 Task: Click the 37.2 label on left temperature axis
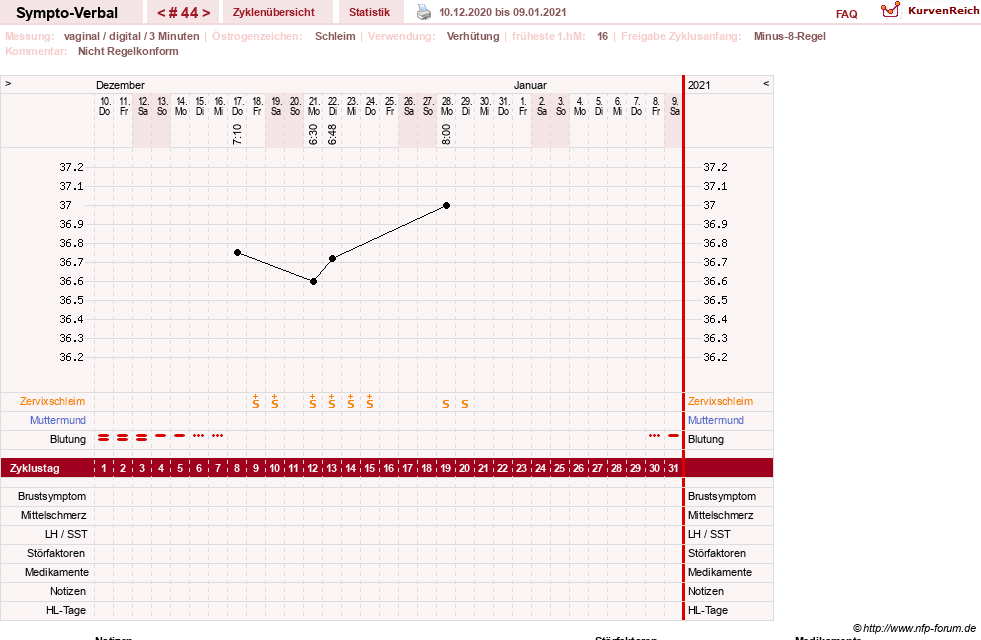pyautogui.click(x=71, y=167)
